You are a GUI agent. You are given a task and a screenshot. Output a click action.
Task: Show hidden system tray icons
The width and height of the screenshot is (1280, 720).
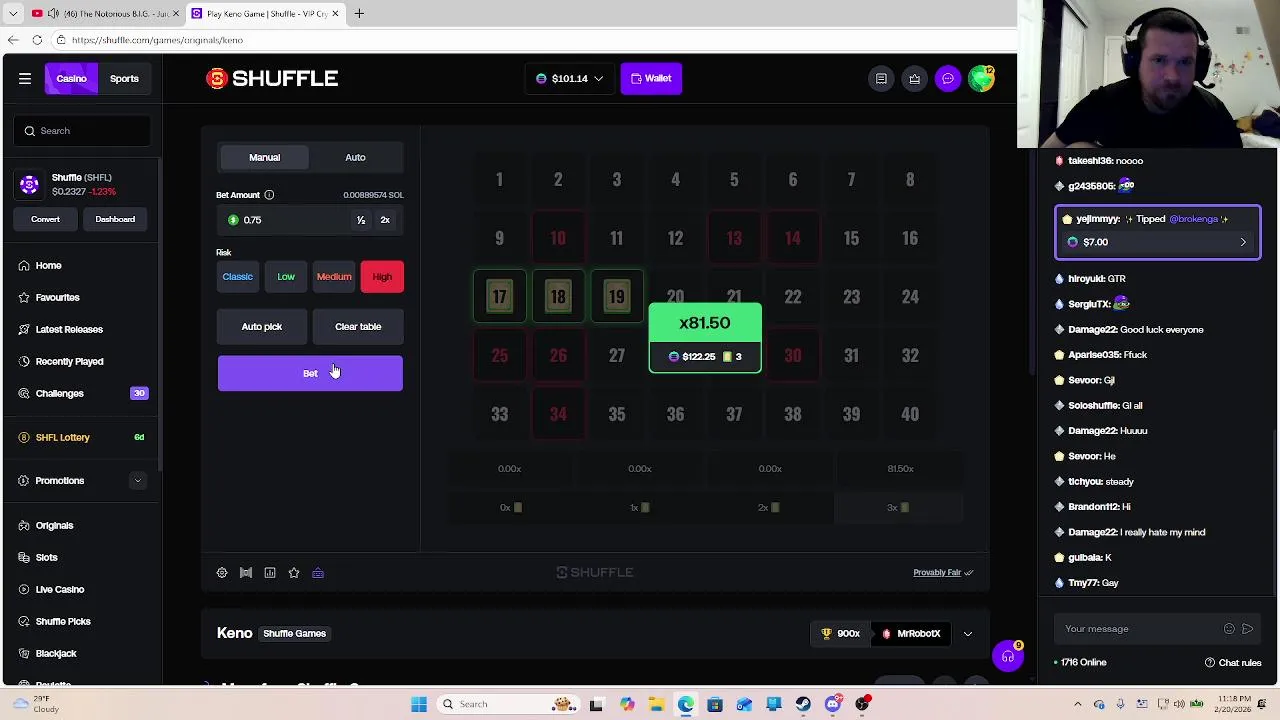[x=1077, y=704]
